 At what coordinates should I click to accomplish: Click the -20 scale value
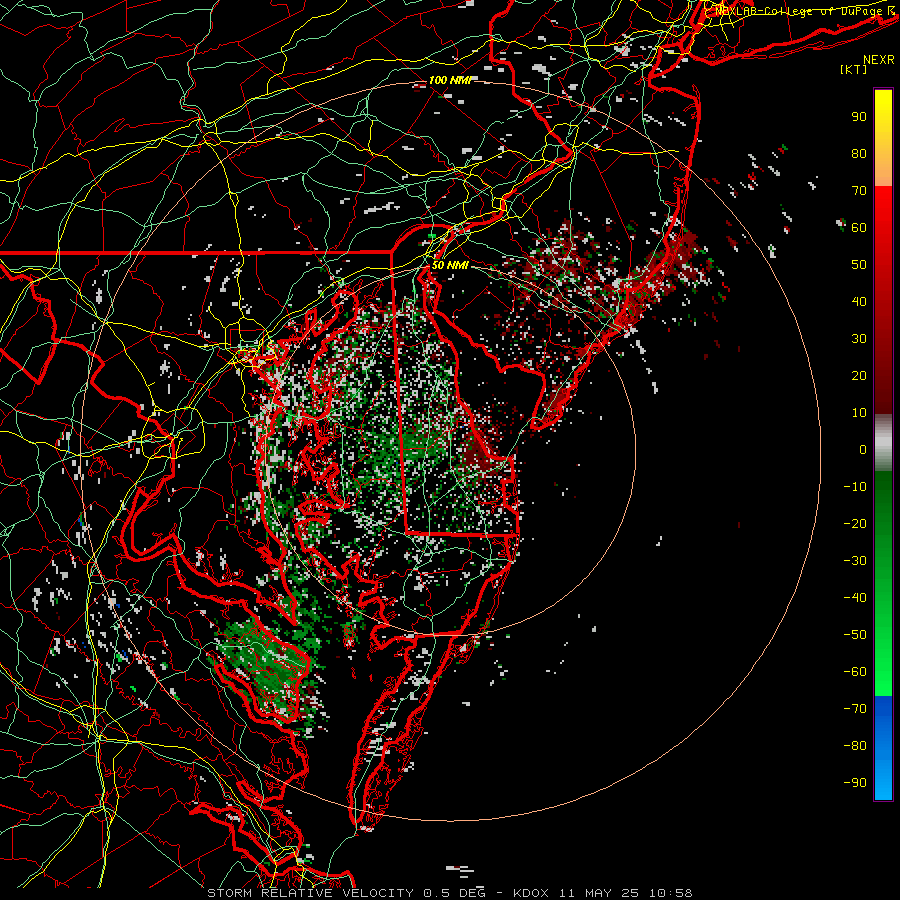coord(855,524)
